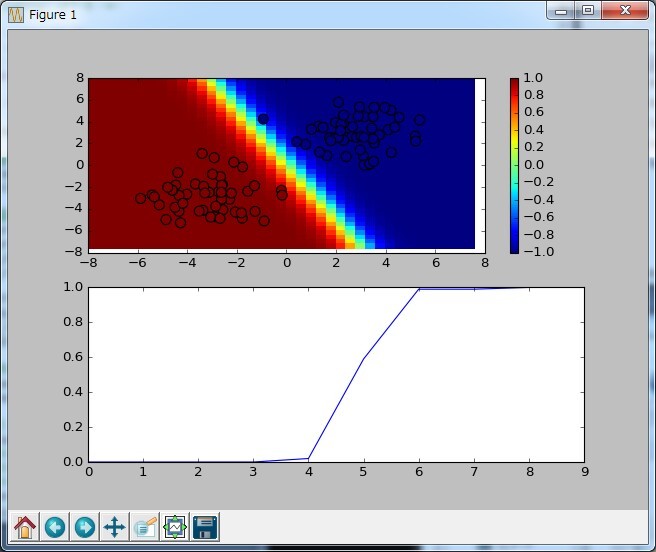Go back to previous view arrow
Screen dimensions: 656x552
pyautogui.click(x=55, y=526)
